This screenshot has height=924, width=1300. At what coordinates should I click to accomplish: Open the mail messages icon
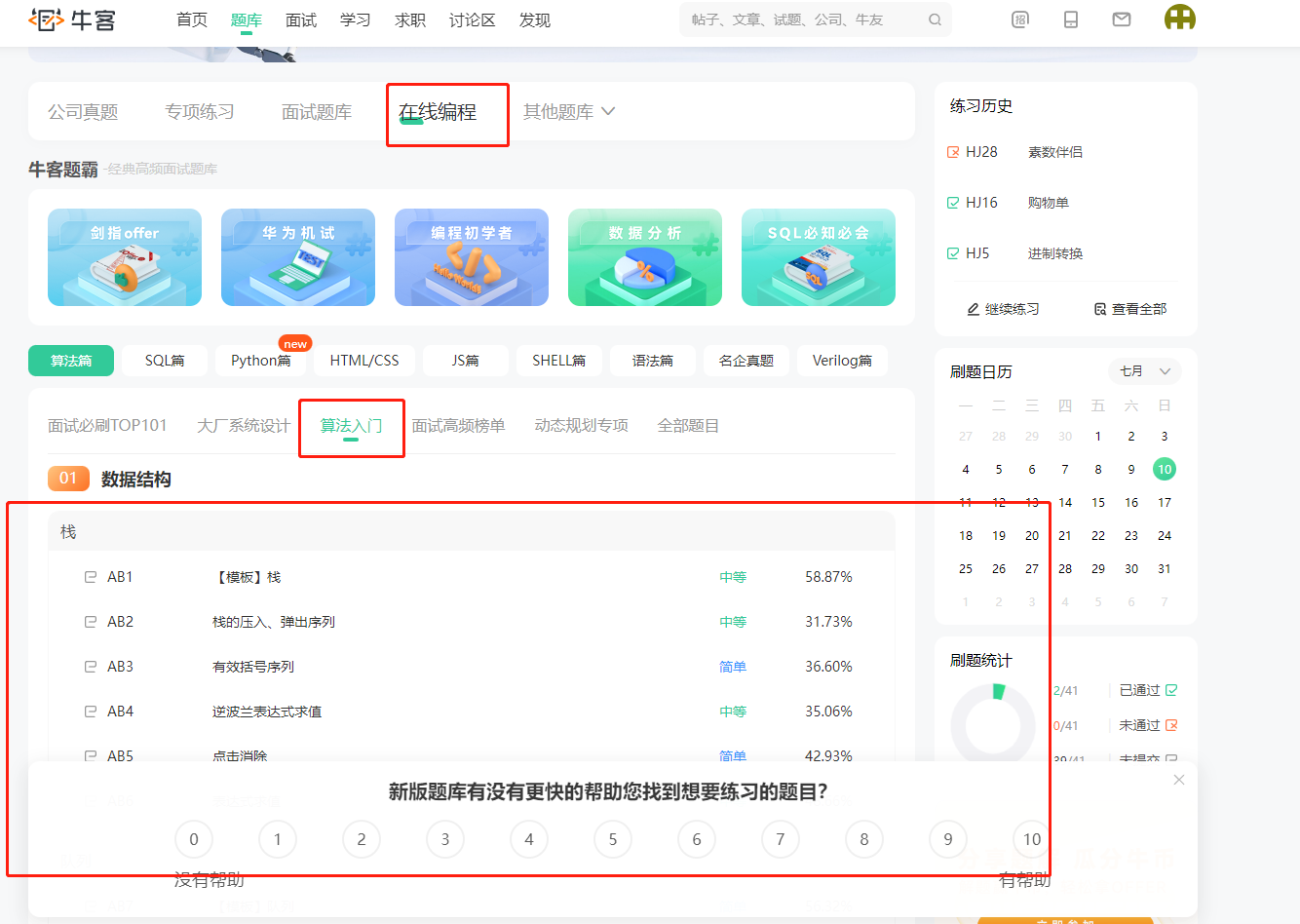pyautogui.click(x=1122, y=19)
